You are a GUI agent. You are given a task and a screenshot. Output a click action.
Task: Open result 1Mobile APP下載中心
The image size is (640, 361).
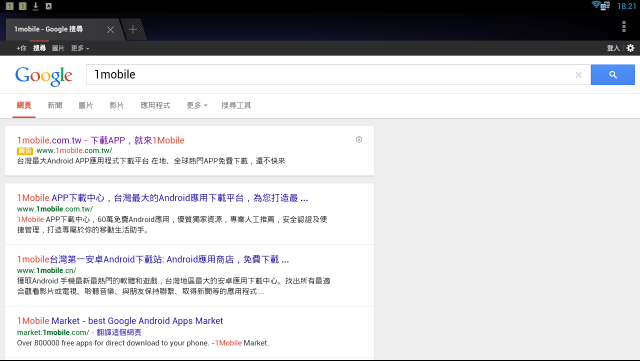(x=162, y=198)
